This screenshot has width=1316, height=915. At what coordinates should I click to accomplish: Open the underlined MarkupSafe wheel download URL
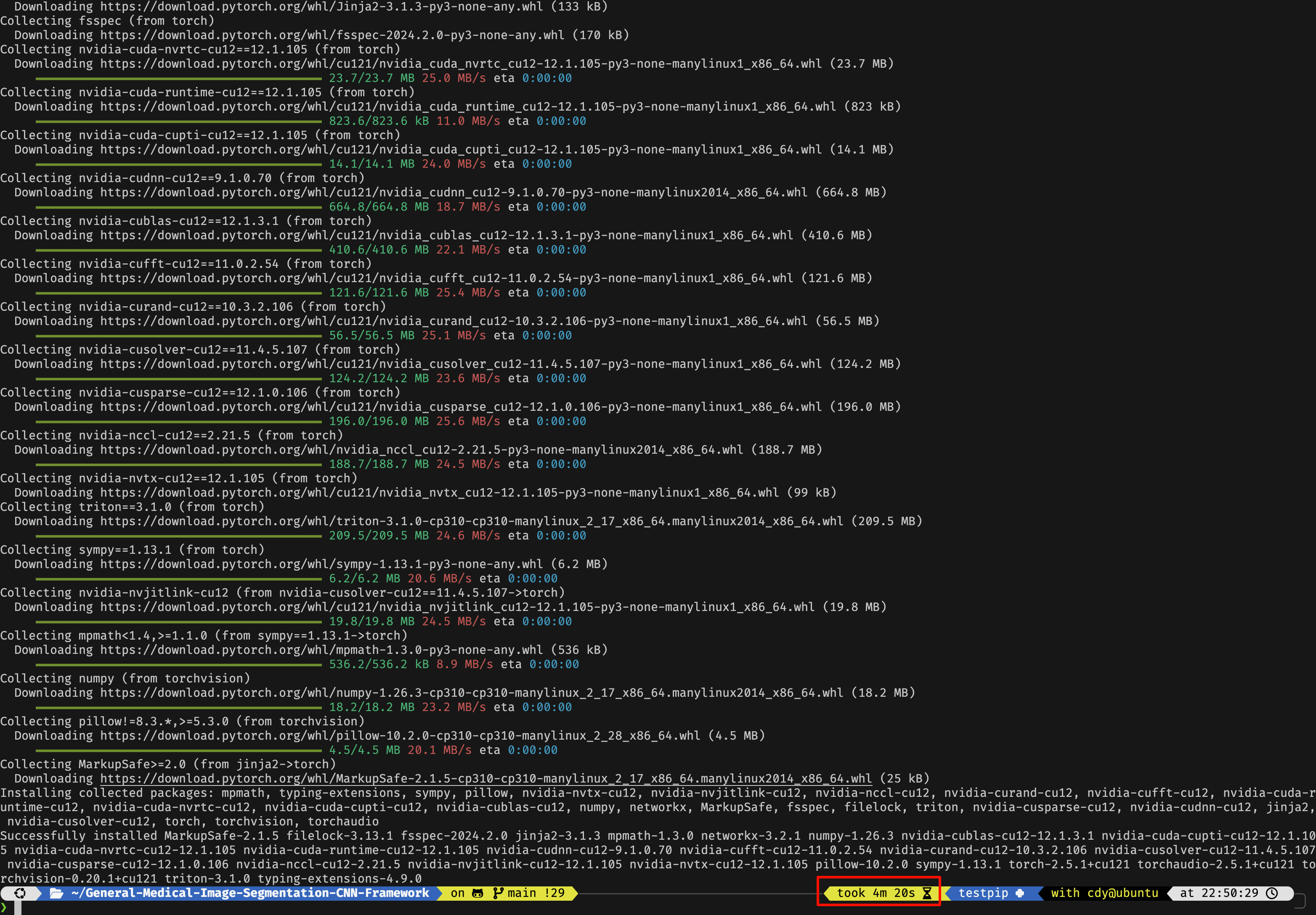486,779
